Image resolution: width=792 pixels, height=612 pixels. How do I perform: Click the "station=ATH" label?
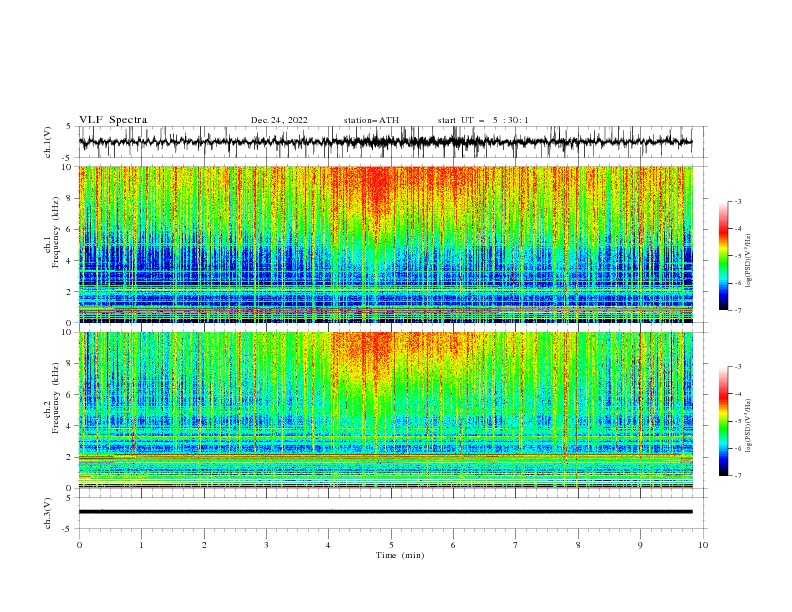pos(371,120)
